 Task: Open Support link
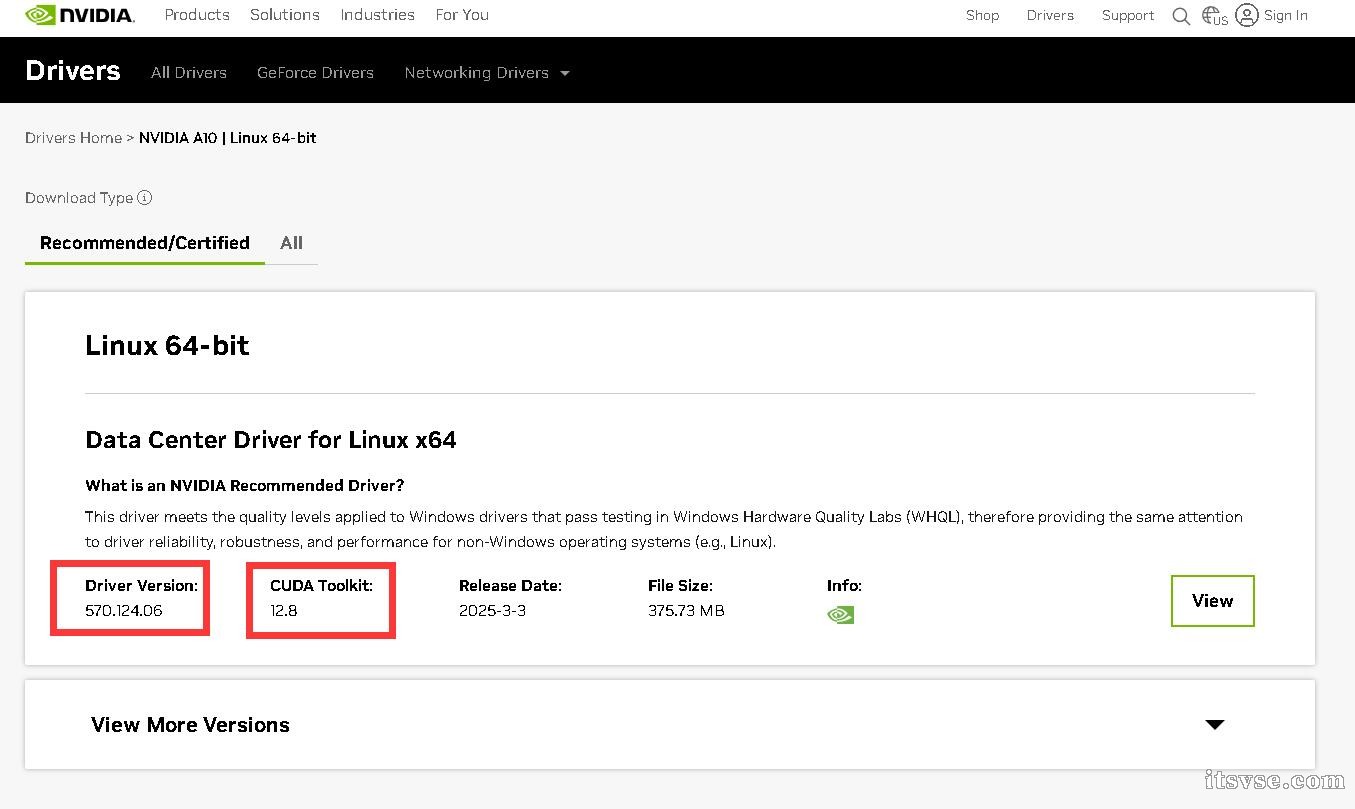pos(1128,15)
